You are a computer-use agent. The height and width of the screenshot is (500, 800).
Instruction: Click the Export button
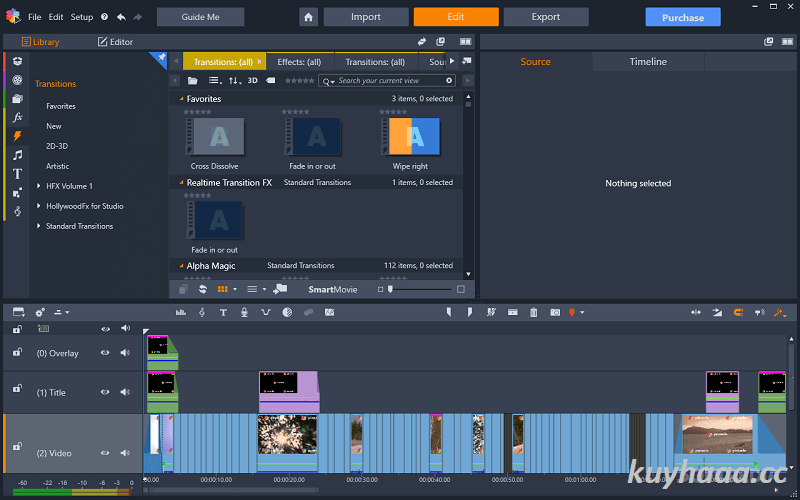click(546, 17)
